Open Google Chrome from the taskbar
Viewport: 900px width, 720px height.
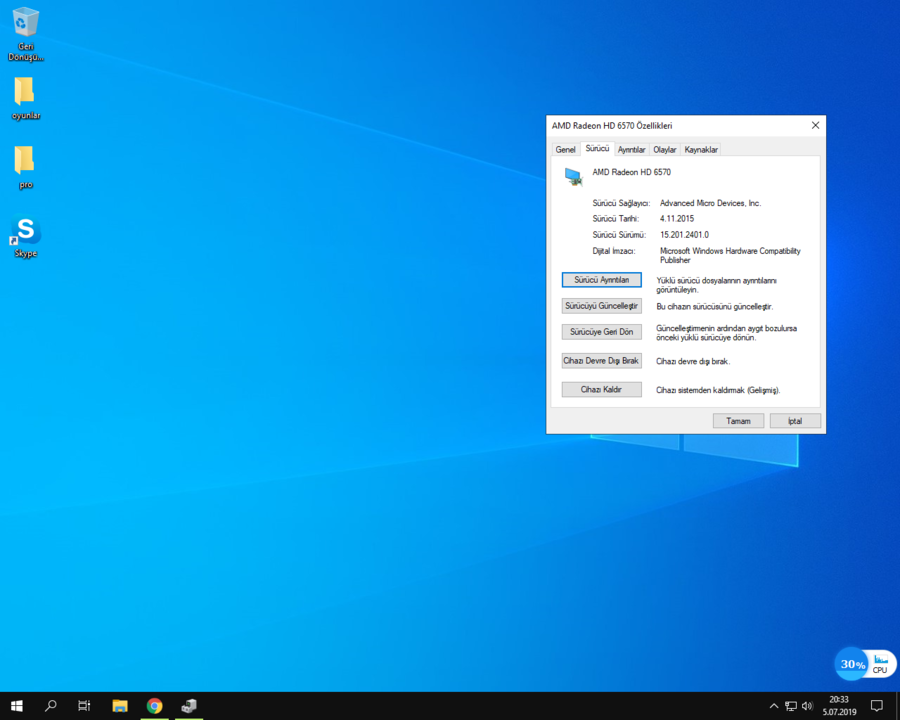coord(154,706)
